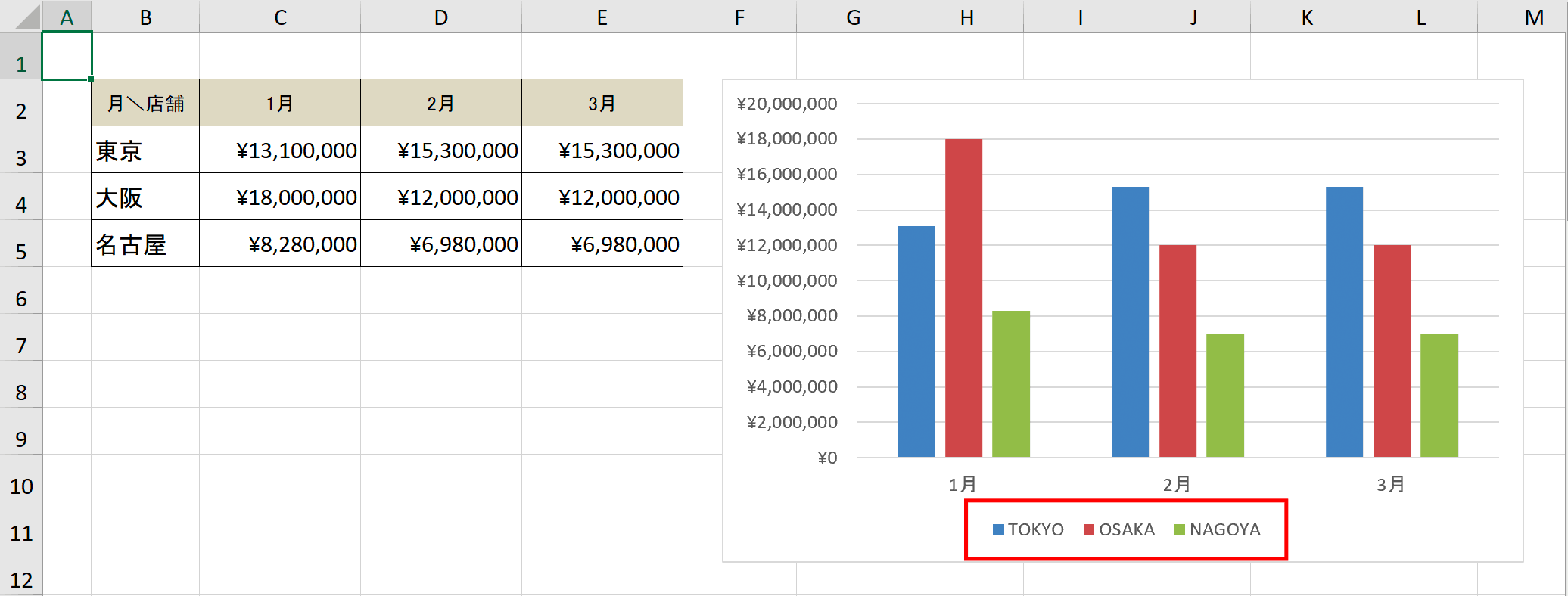Select column L header
The width and height of the screenshot is (1568, 596).
coord(1421,17)
